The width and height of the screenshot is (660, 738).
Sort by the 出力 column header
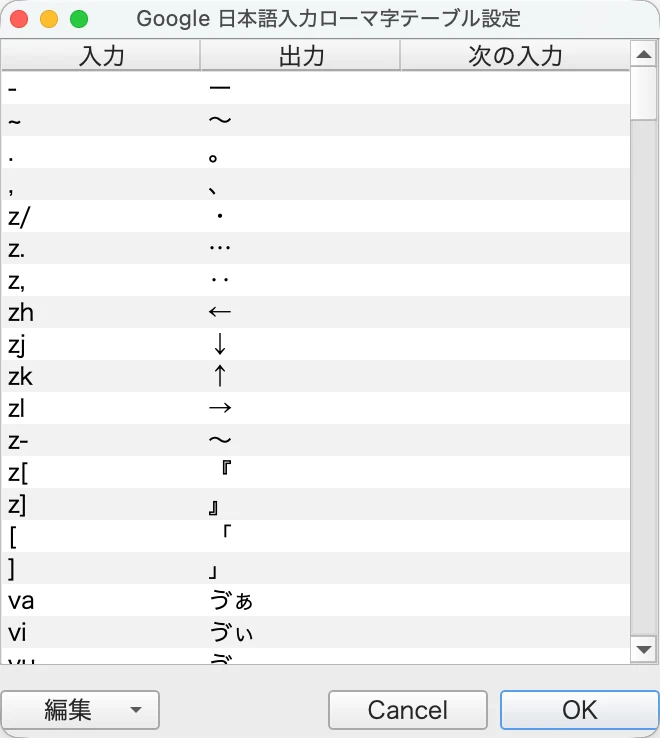click(300, 56)
